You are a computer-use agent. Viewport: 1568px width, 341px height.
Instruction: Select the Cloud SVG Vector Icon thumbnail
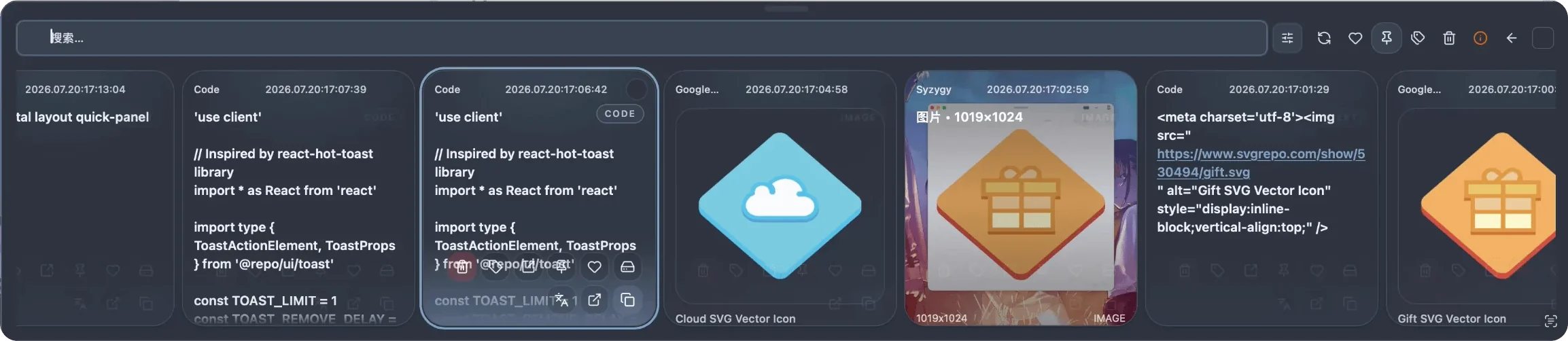[x=780, y=205]
